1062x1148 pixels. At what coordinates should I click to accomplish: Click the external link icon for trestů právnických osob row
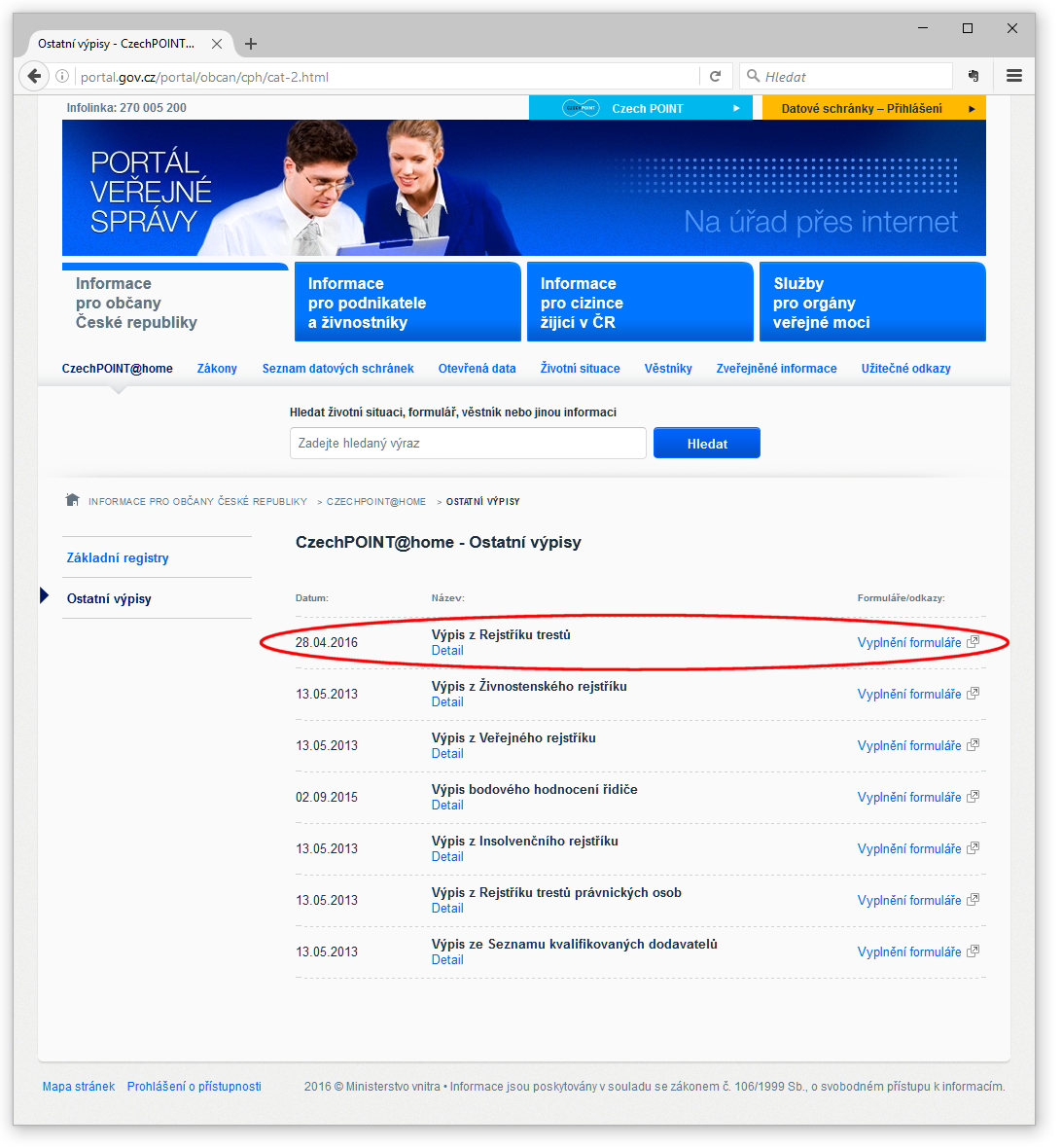click(x=973, y=900)
